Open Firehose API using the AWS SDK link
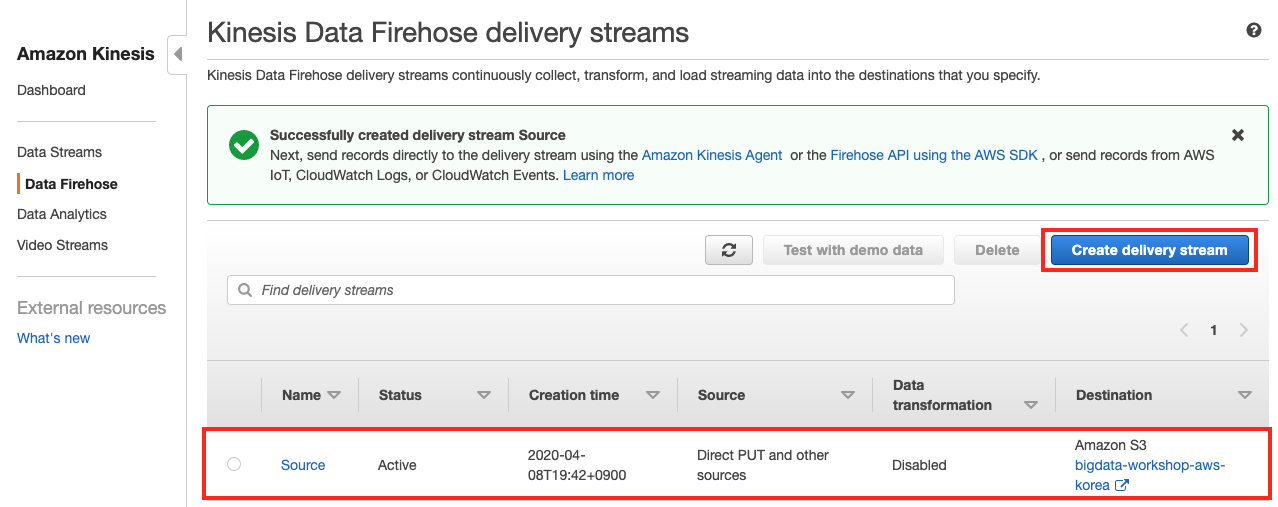Screen dimensions: 1278x507 coord(935,155)
